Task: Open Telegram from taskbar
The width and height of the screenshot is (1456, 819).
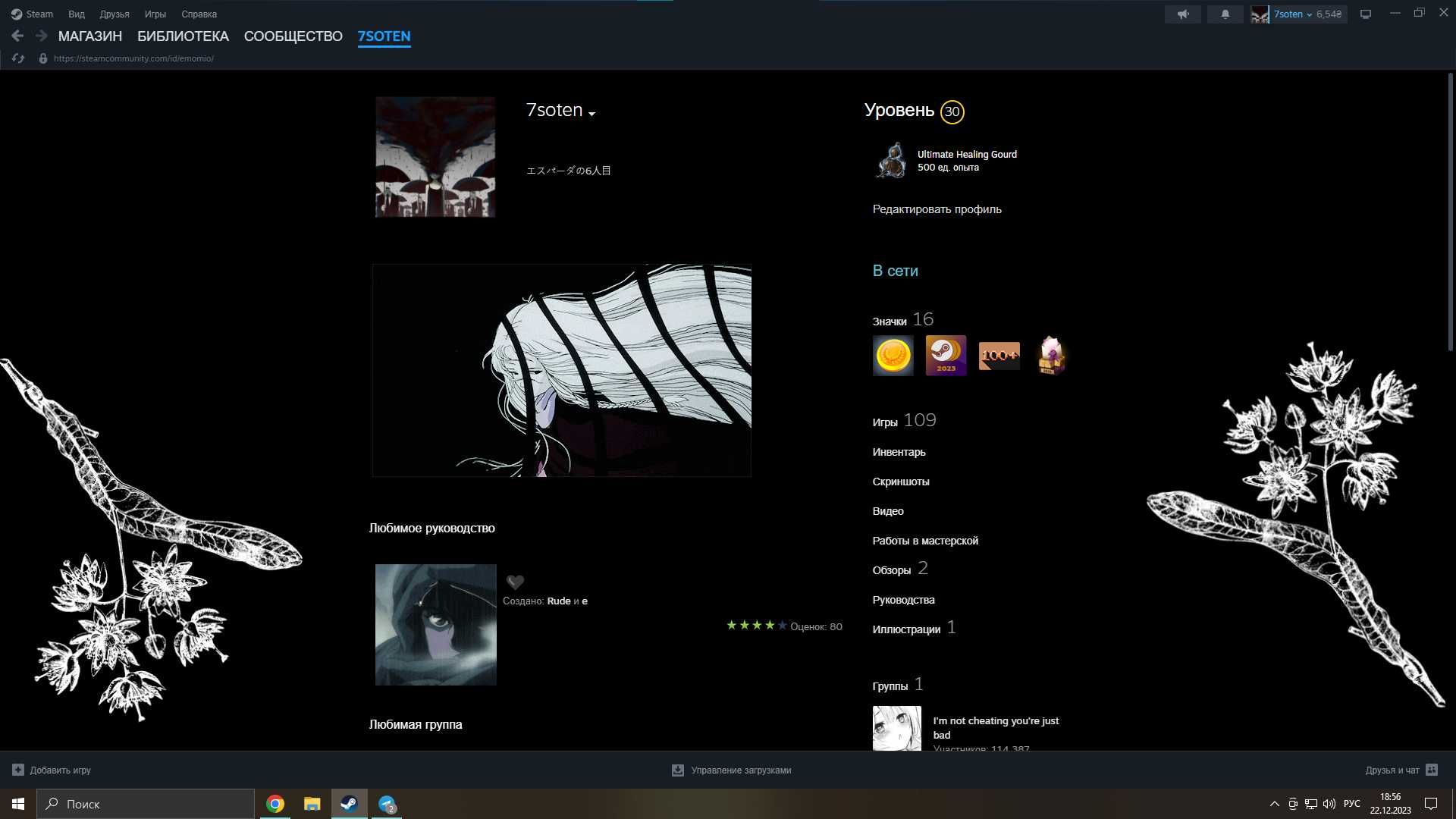Action: click(387, 804)
